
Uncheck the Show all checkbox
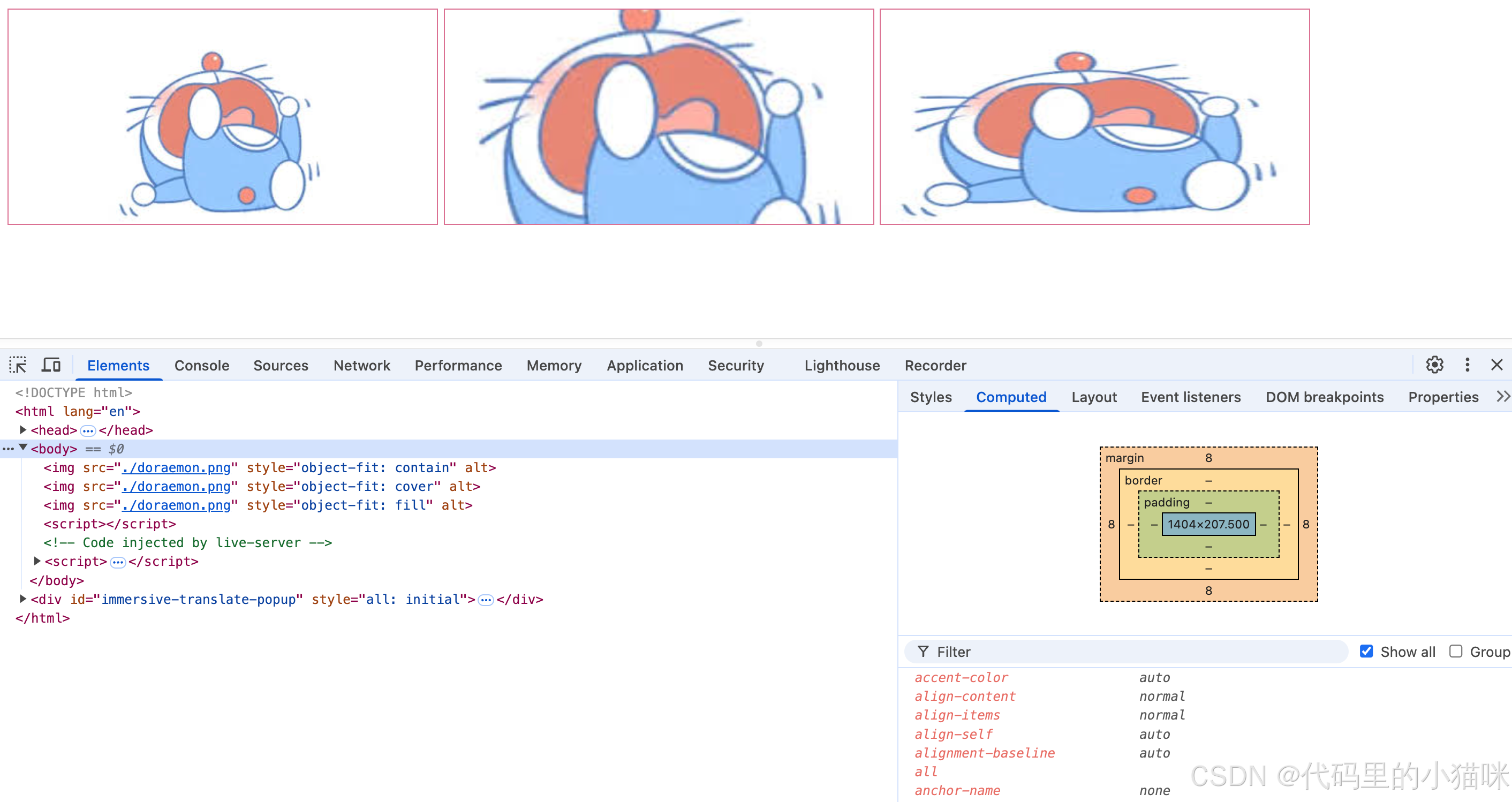click(1366, 651)
